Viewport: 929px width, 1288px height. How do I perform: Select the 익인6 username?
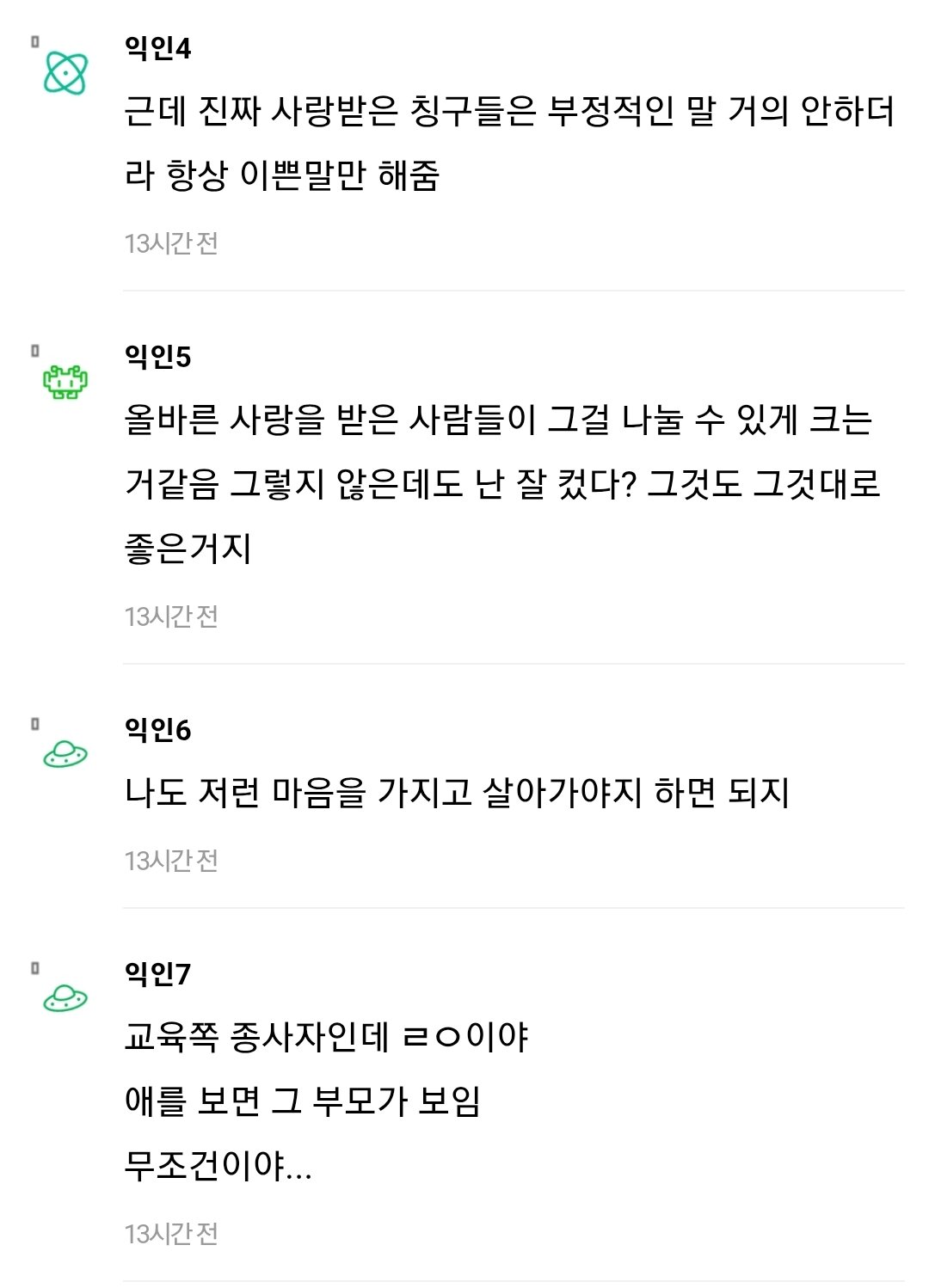(157, 730)
